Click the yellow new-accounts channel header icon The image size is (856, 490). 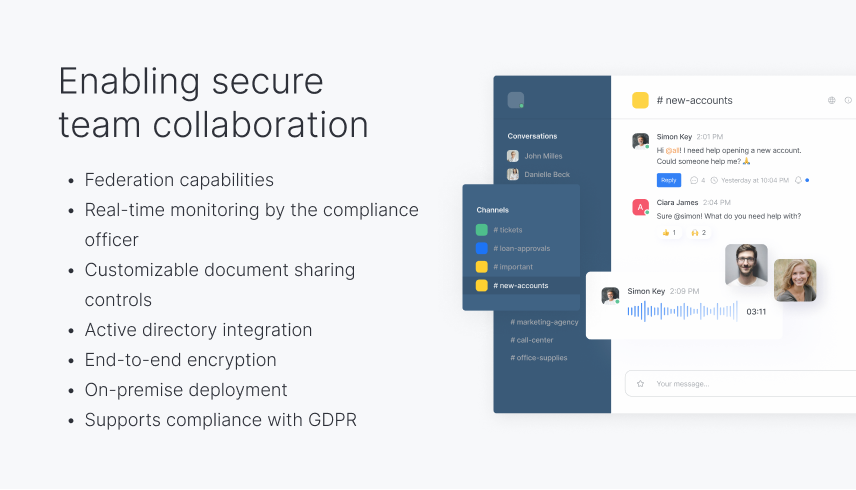click(x=640, y=100)
